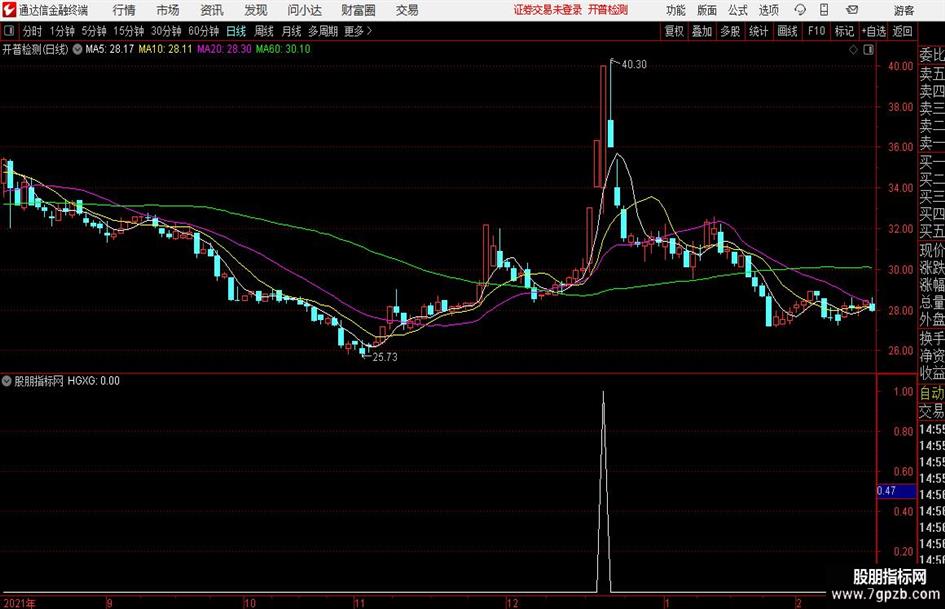Screen dimensions: 945x609
Task: Open the 选项 menu
Action: pos(768,10)
